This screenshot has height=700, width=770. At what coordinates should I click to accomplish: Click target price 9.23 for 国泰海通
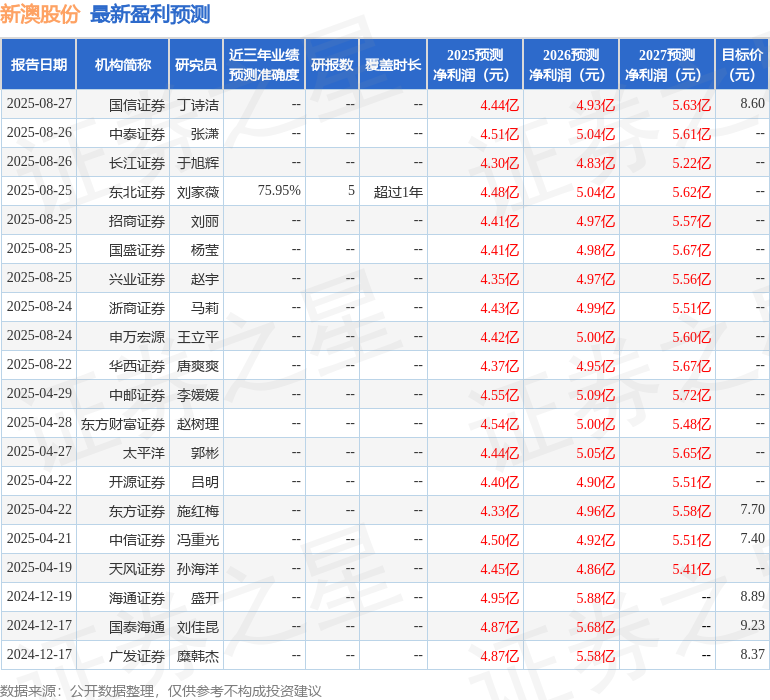[x=752, y=625]
